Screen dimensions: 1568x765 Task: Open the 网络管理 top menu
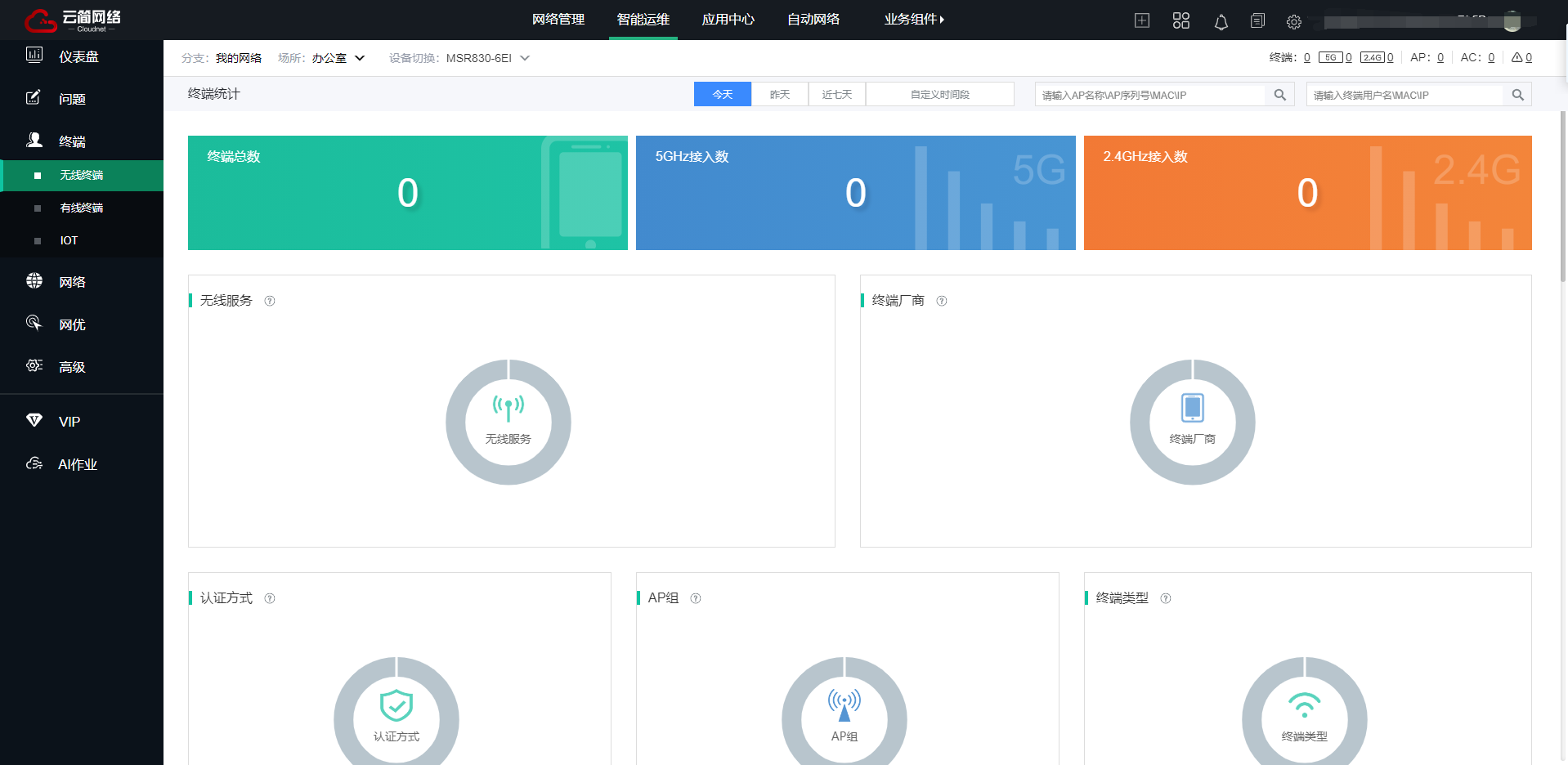click(x=558, y=19)
